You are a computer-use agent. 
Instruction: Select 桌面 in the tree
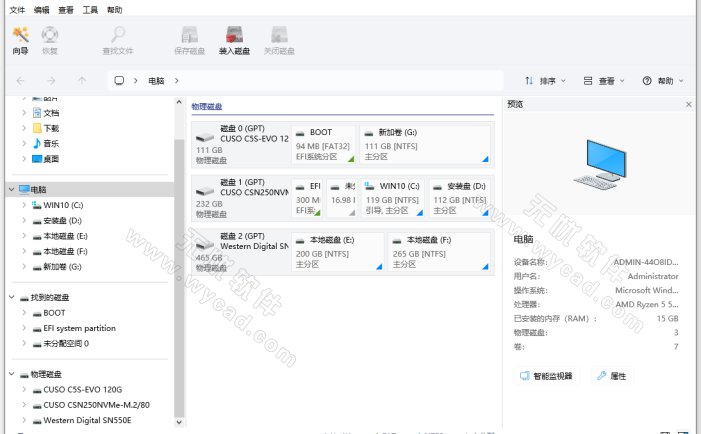46,159
